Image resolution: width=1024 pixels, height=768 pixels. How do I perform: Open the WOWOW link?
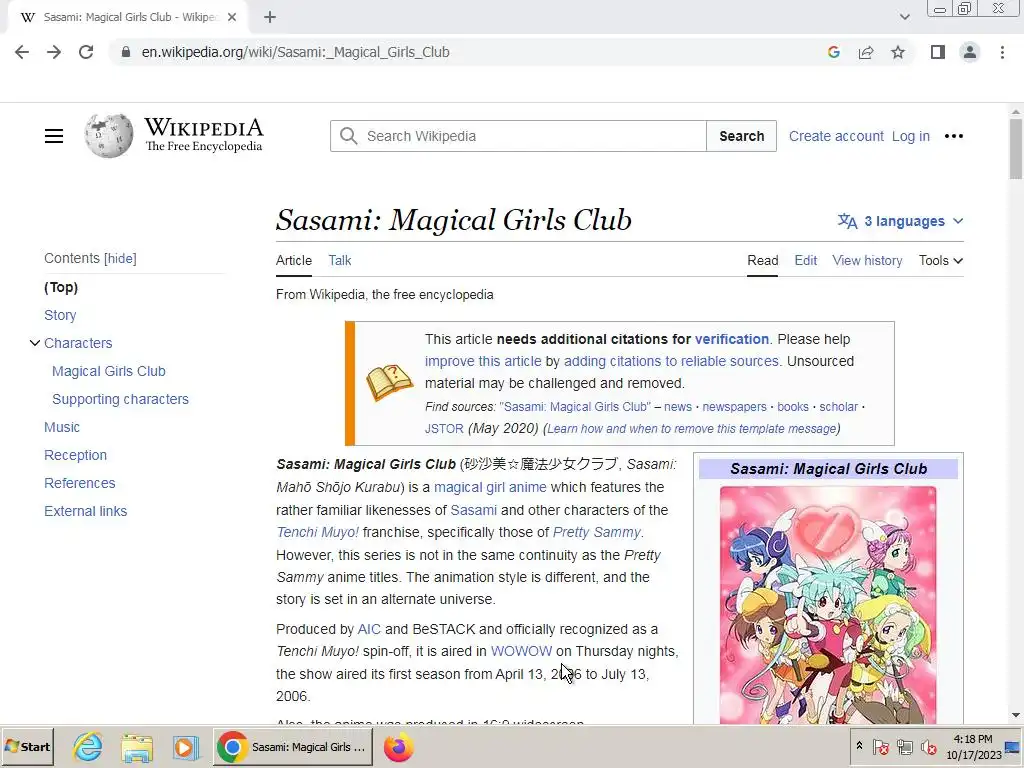[x=521, y=652]
